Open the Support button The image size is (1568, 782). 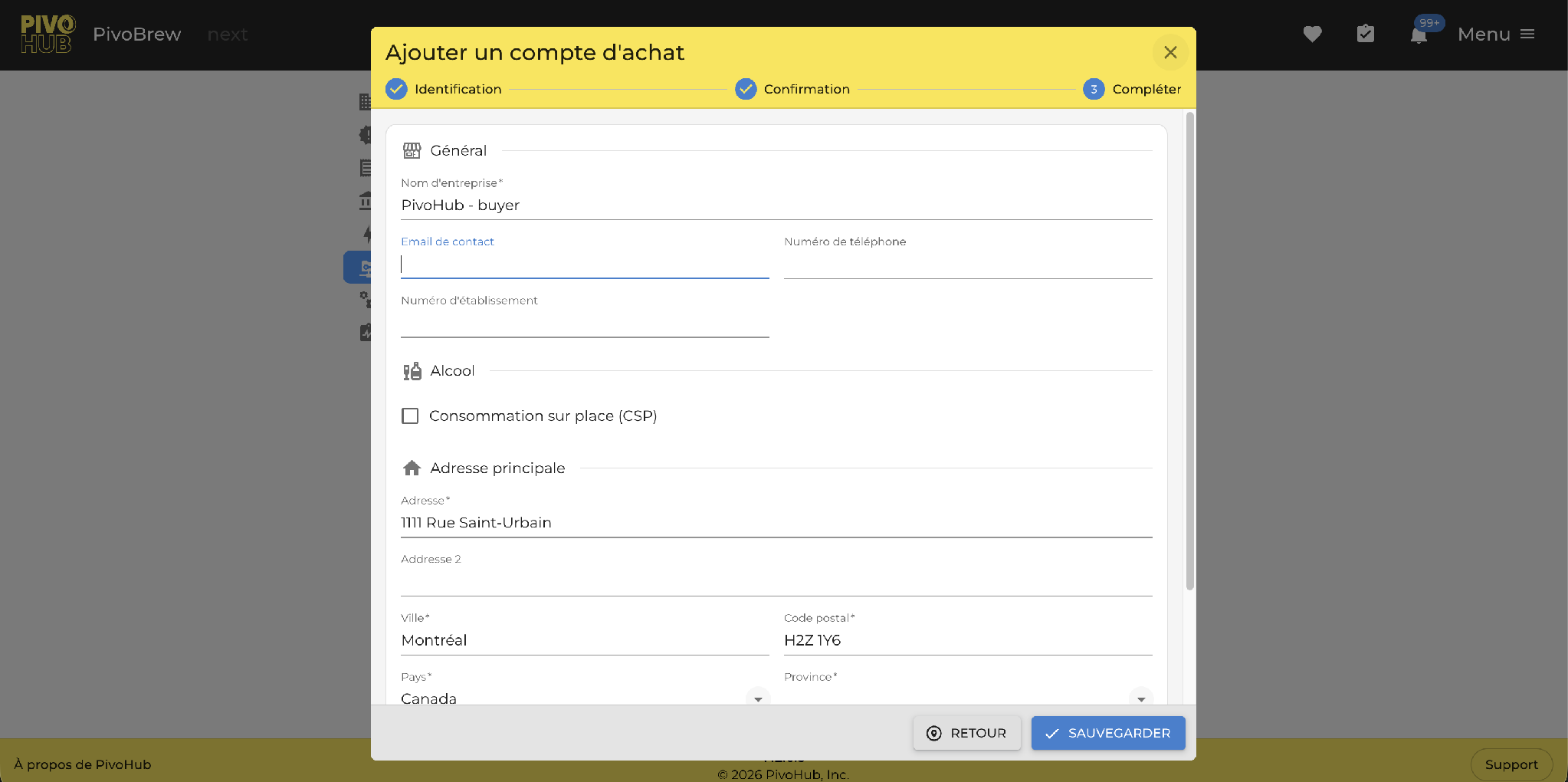(x=1511, y=764)
